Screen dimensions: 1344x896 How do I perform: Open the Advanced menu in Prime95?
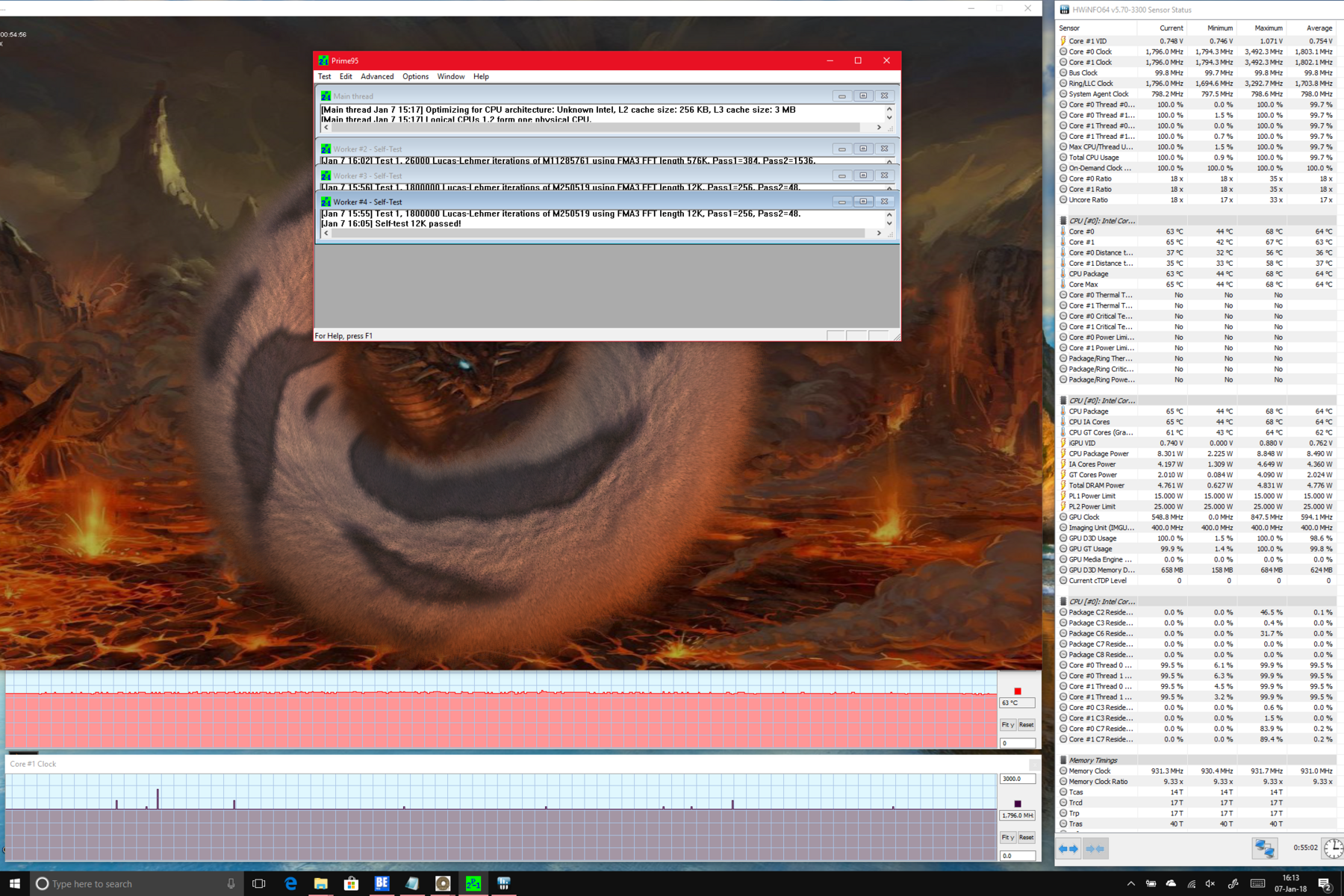click(377, 76)
